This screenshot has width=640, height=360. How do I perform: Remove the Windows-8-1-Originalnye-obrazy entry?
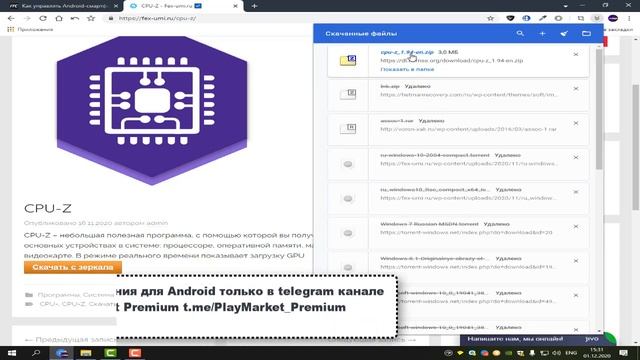[x=576, y=261]
